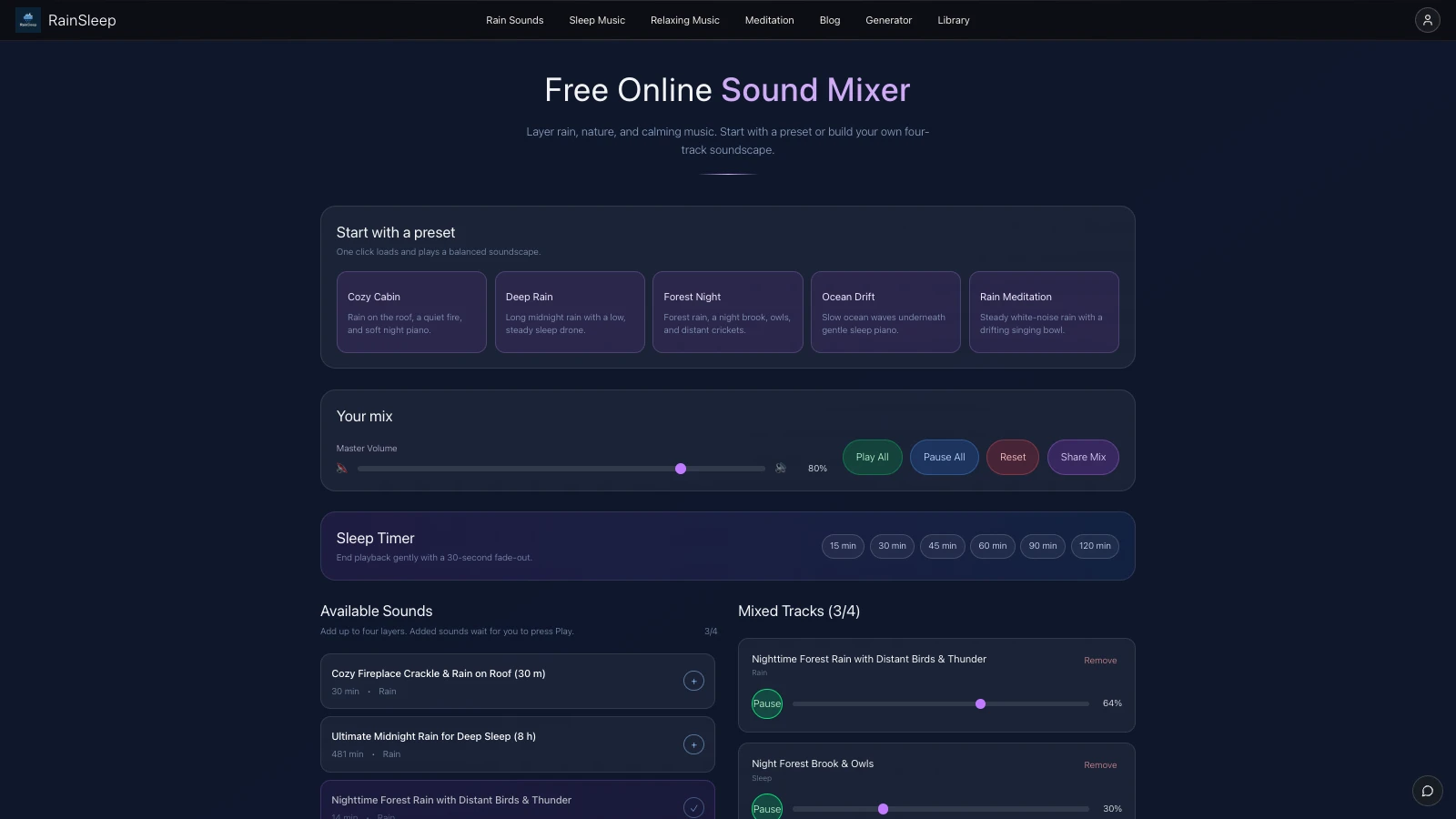Click the 'Your mix' heading
The width and height of the screenshot is (1456, 819).
pyautogui.click(x=364, y=417)
